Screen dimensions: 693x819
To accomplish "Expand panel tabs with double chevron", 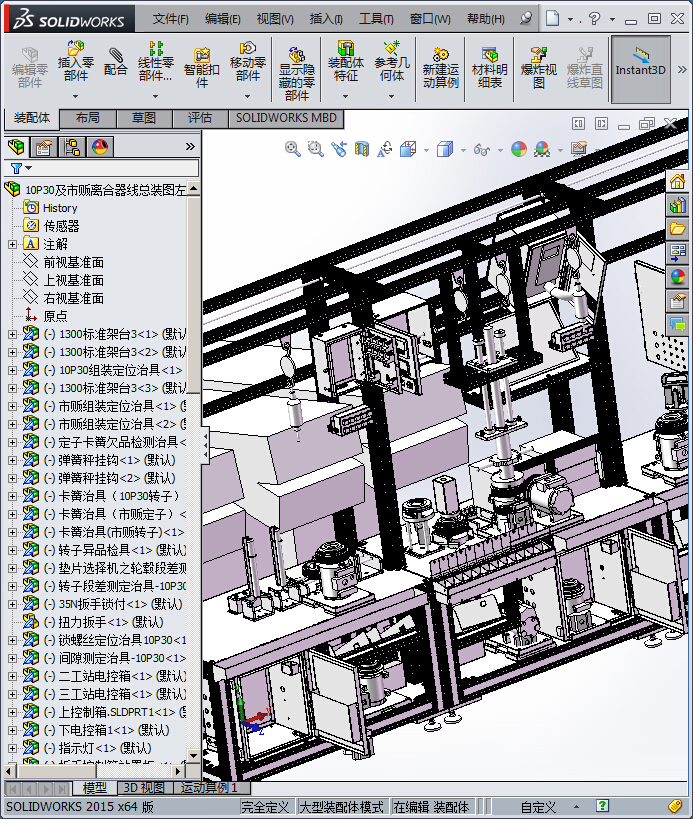I will click(190, 147).
